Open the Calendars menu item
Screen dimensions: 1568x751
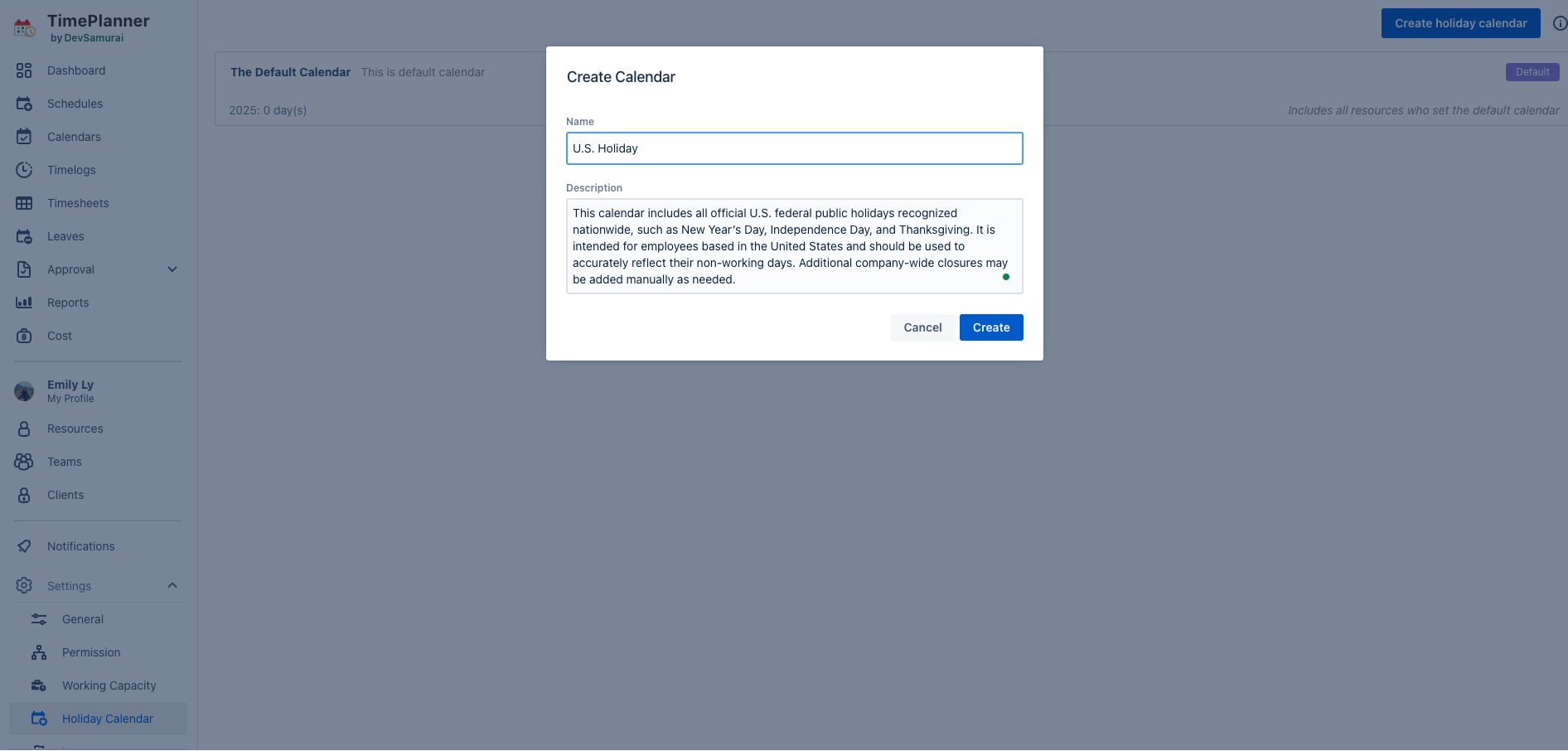[74, 137]
